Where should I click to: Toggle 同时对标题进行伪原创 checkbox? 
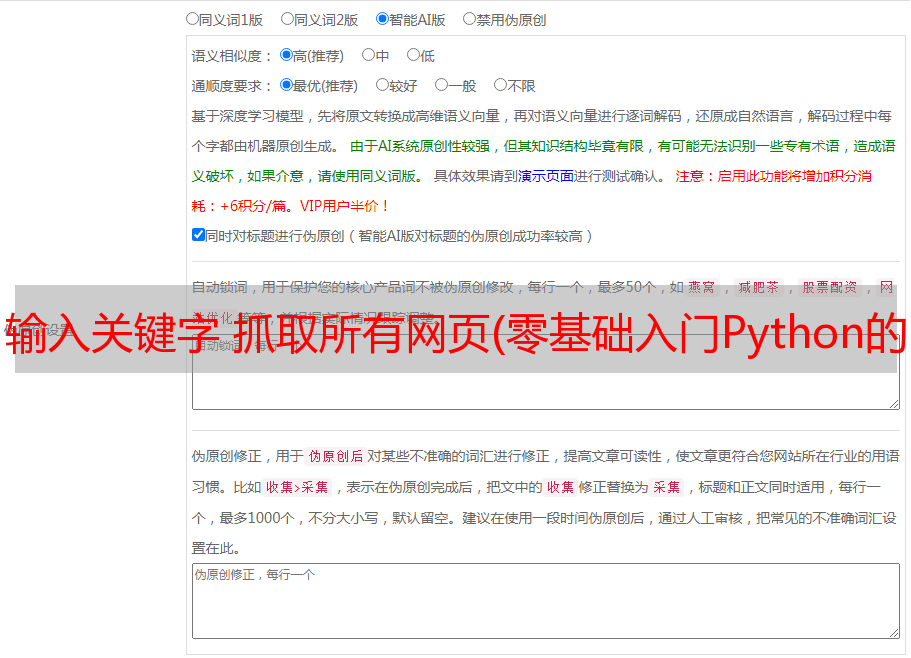(198, 235)
